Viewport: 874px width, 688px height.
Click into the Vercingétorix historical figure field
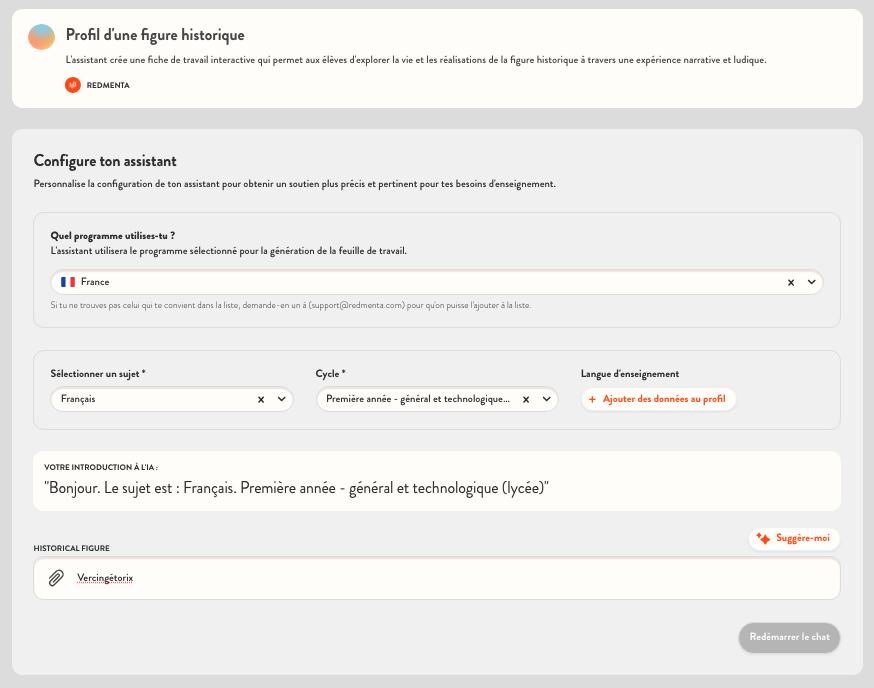[450, 578]
